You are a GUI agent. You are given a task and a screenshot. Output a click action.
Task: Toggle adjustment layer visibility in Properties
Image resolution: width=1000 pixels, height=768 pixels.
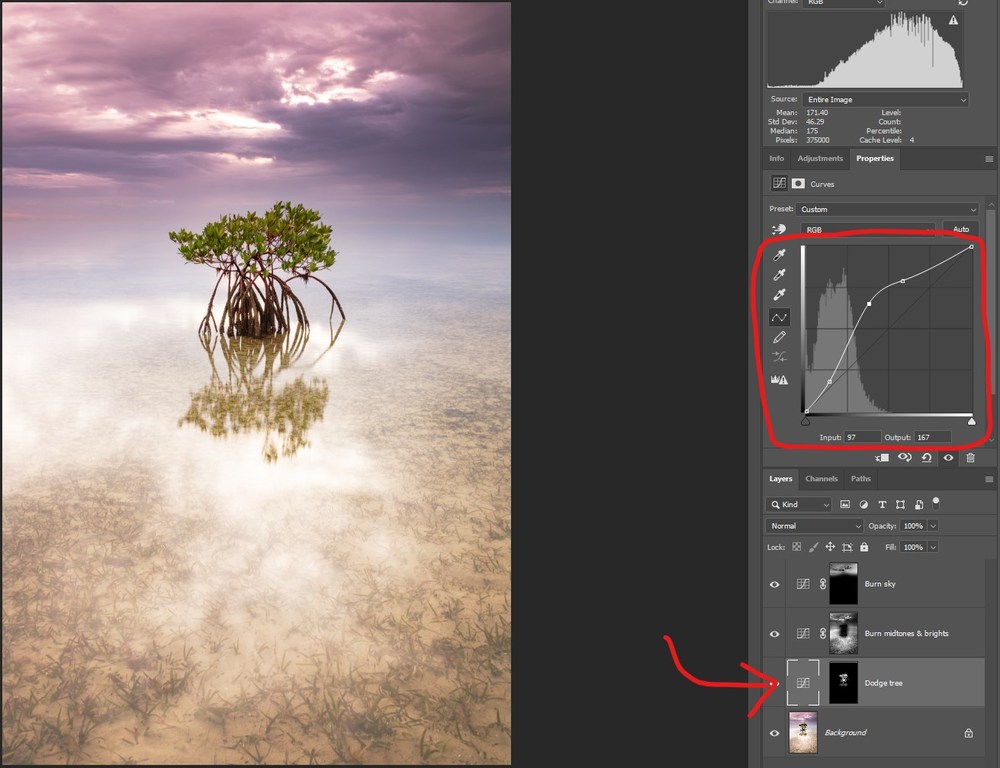pyautogui.click(x=948, y=458)
